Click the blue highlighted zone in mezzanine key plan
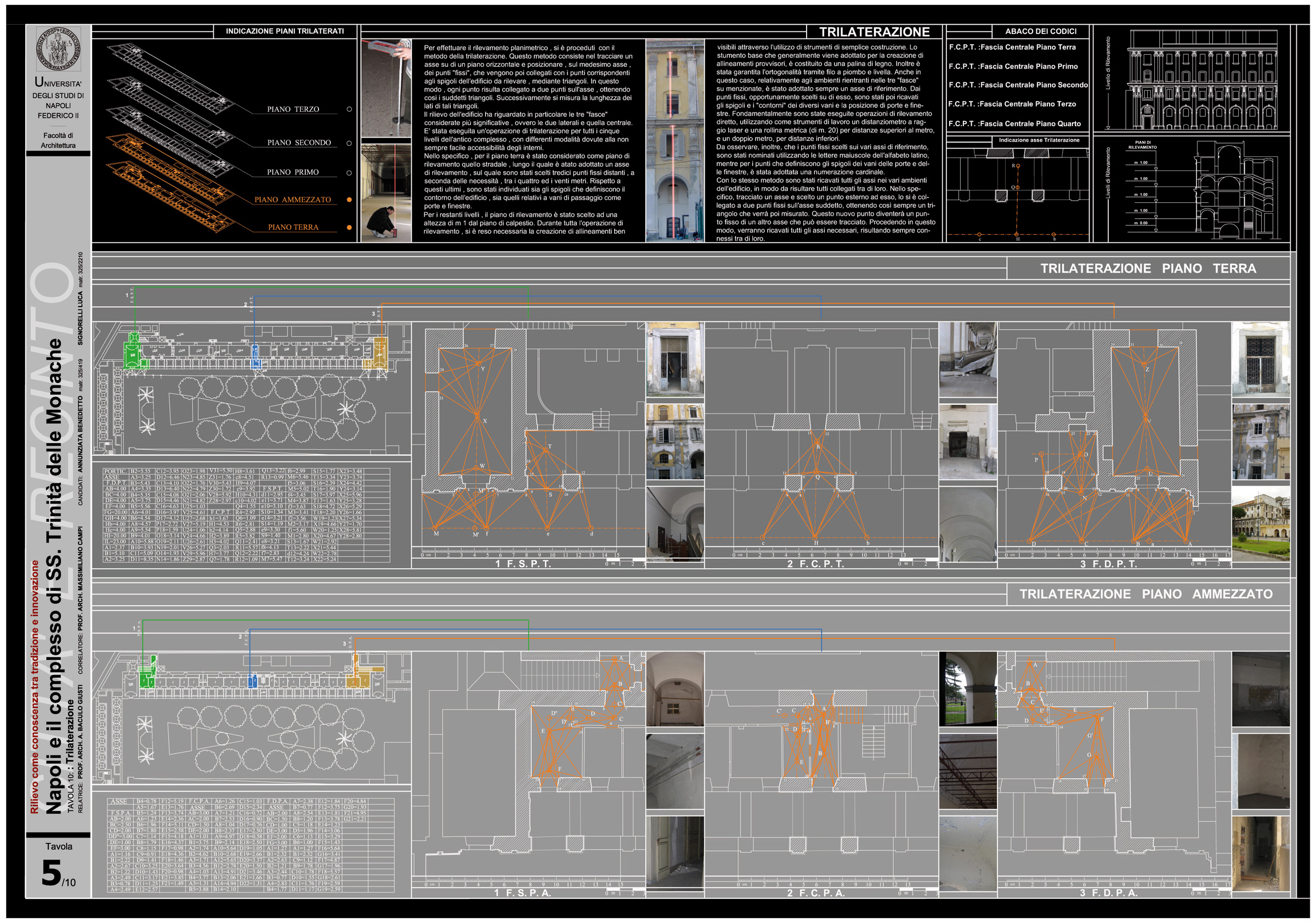1316x922 pixels. (x=252, y=681)
